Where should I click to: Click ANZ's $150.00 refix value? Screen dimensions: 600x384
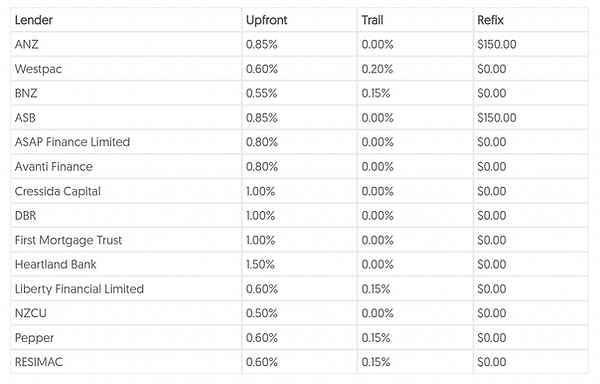pos(497,44)
